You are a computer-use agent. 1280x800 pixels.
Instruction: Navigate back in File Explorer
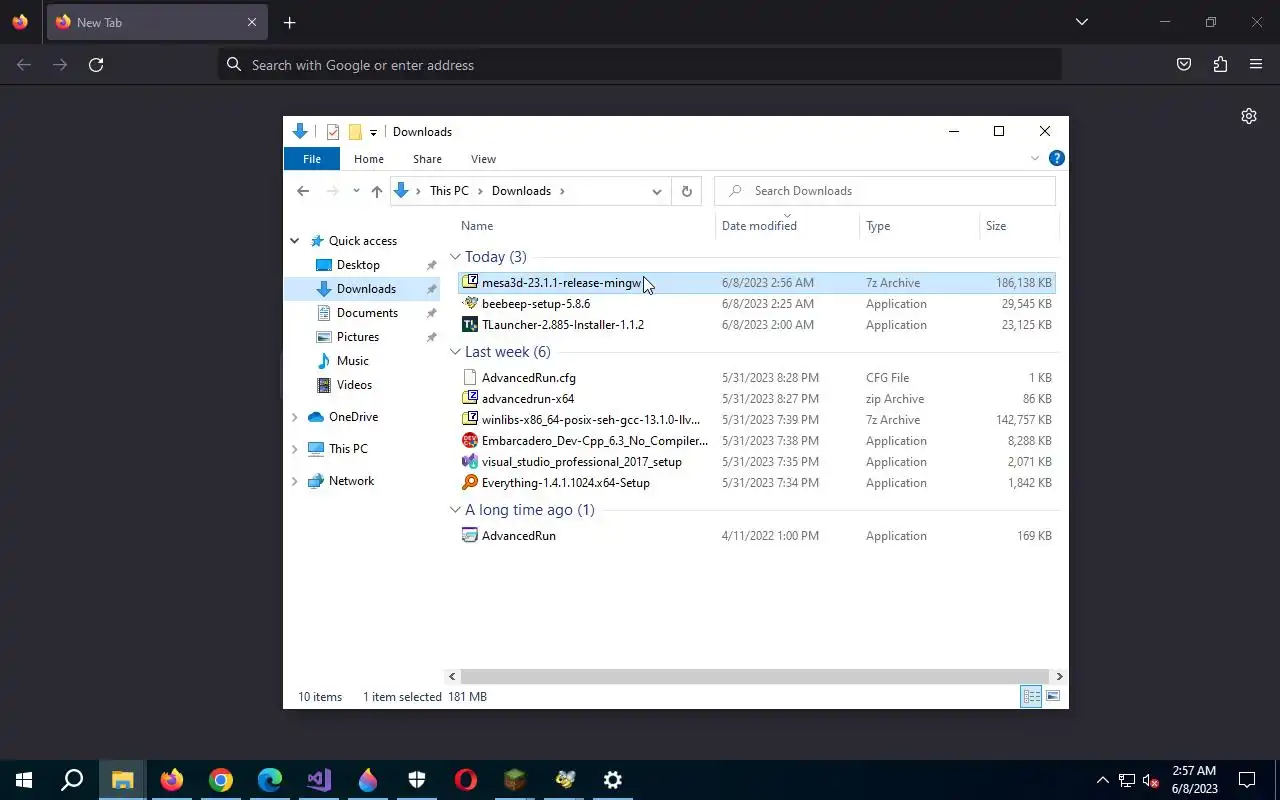[303, 191]
